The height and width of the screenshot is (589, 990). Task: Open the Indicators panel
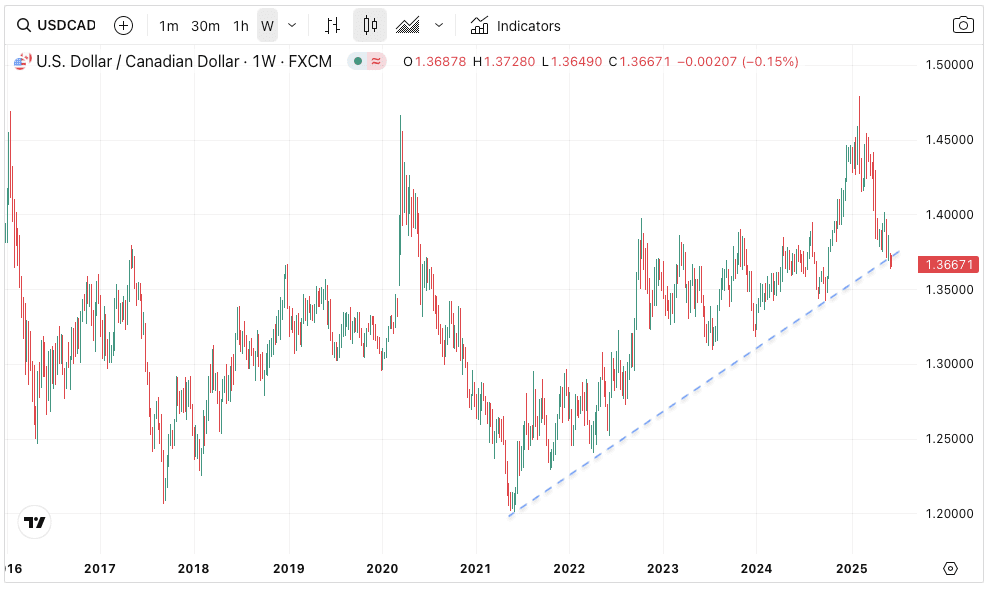click(x=515, y=26)
